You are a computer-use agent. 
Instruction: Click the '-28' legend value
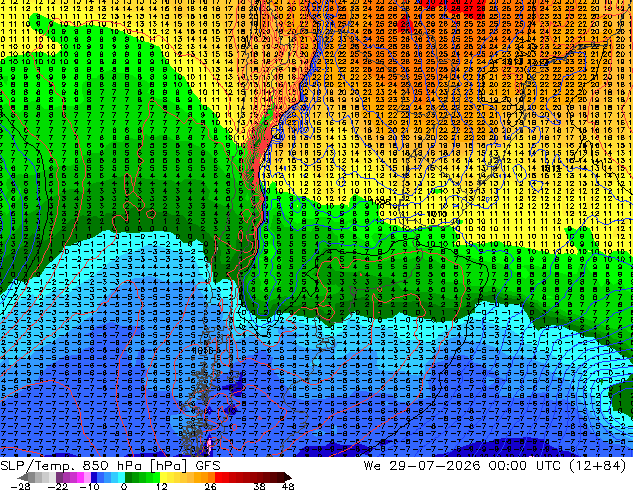[20, 486]
